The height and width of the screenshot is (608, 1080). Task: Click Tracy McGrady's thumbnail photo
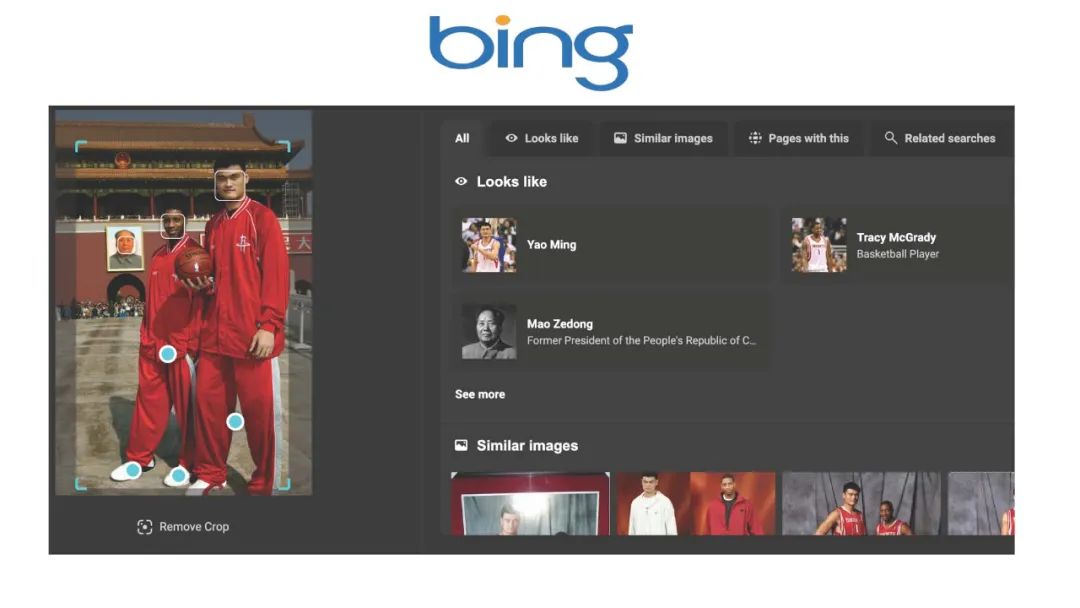click(819, 245)
